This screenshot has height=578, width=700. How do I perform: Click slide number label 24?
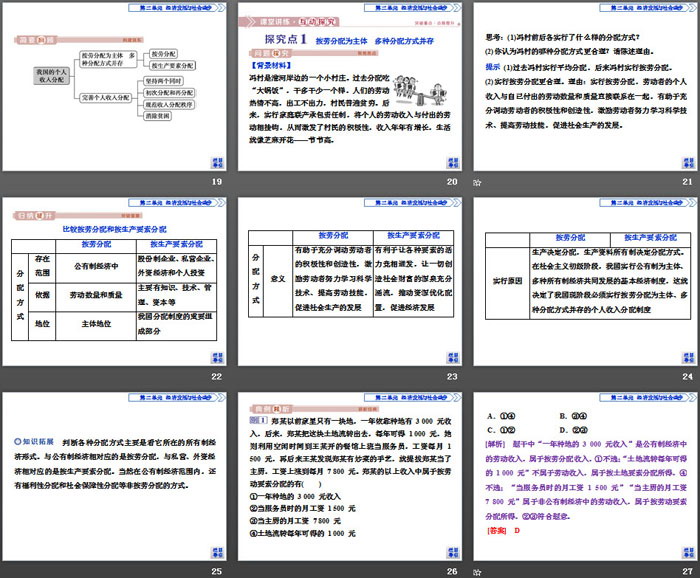[x=688, y=377]
